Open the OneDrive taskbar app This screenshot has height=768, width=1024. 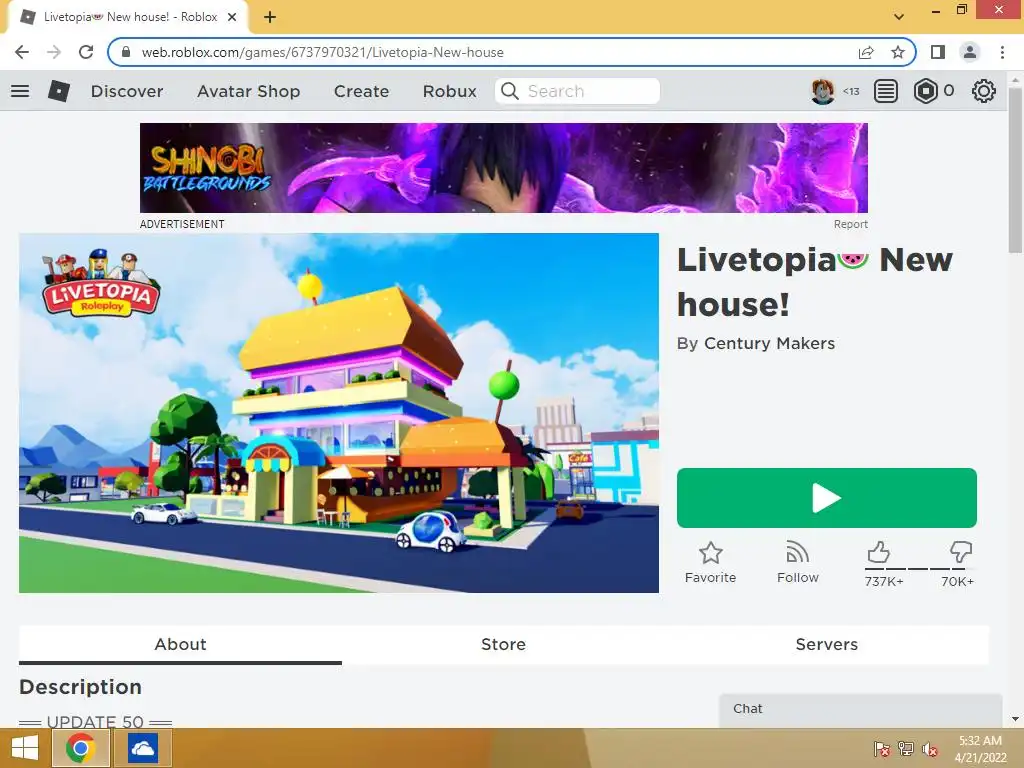[142, 748]
